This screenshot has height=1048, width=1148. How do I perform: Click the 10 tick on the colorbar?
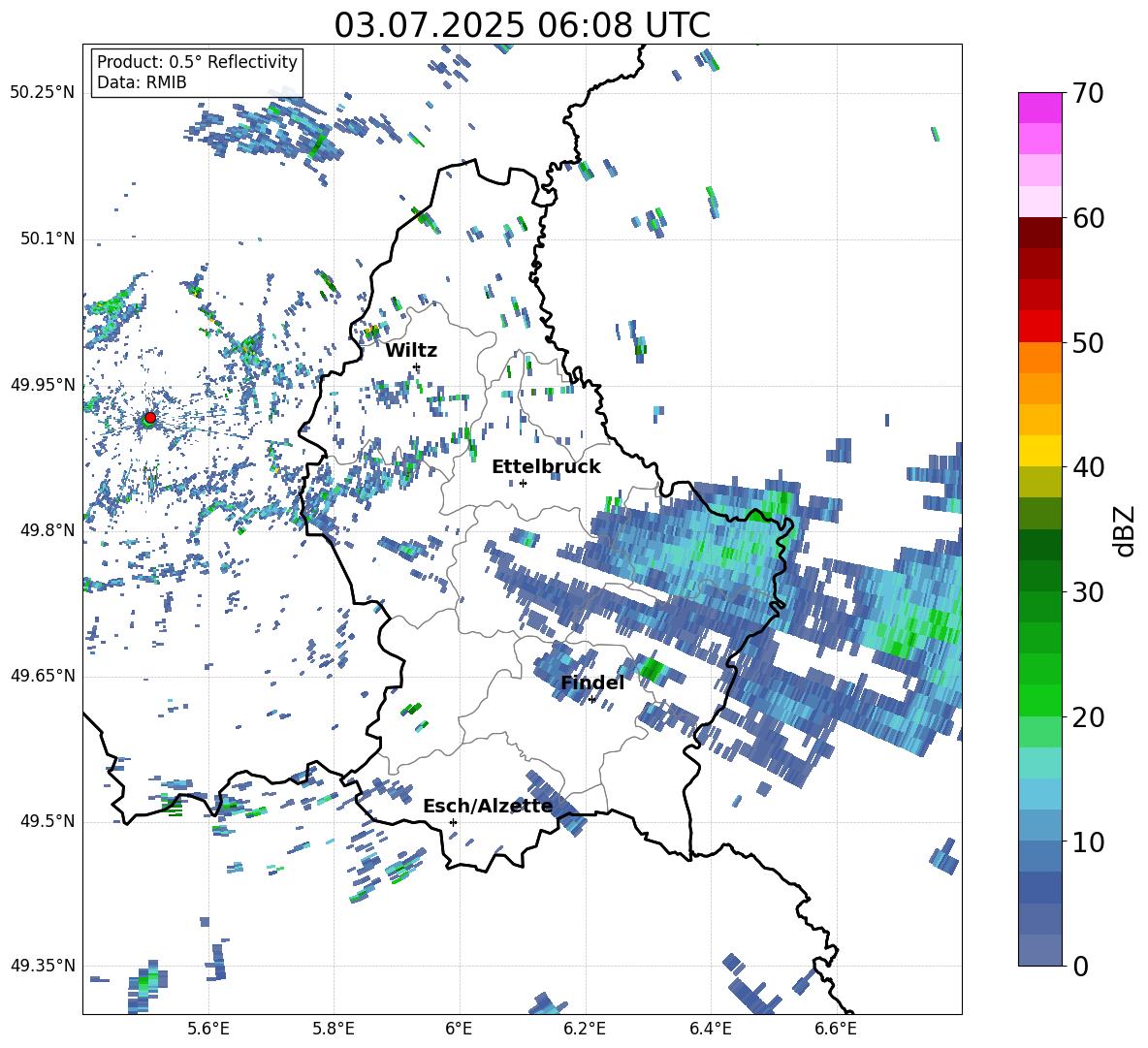[1089, 842]
